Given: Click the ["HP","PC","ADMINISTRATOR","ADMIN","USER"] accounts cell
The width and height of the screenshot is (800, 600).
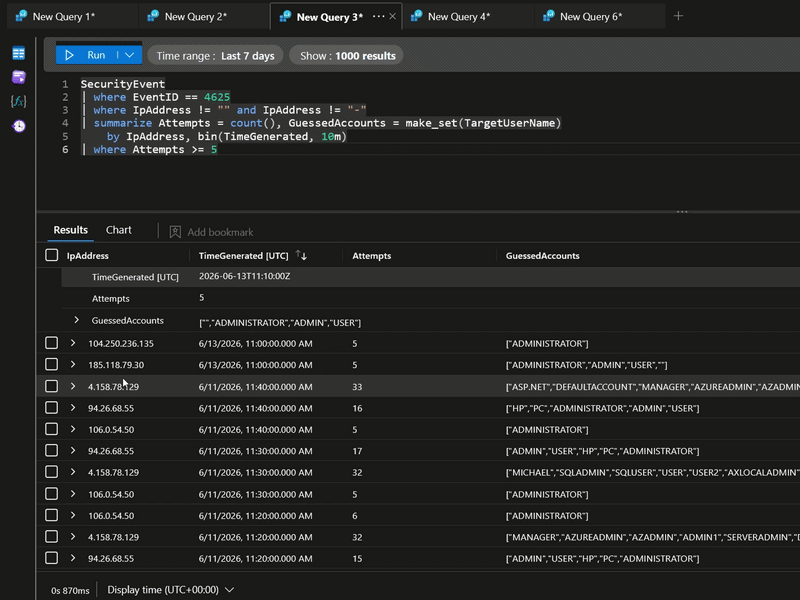Looking at the screenshot, I should point(602,408).
